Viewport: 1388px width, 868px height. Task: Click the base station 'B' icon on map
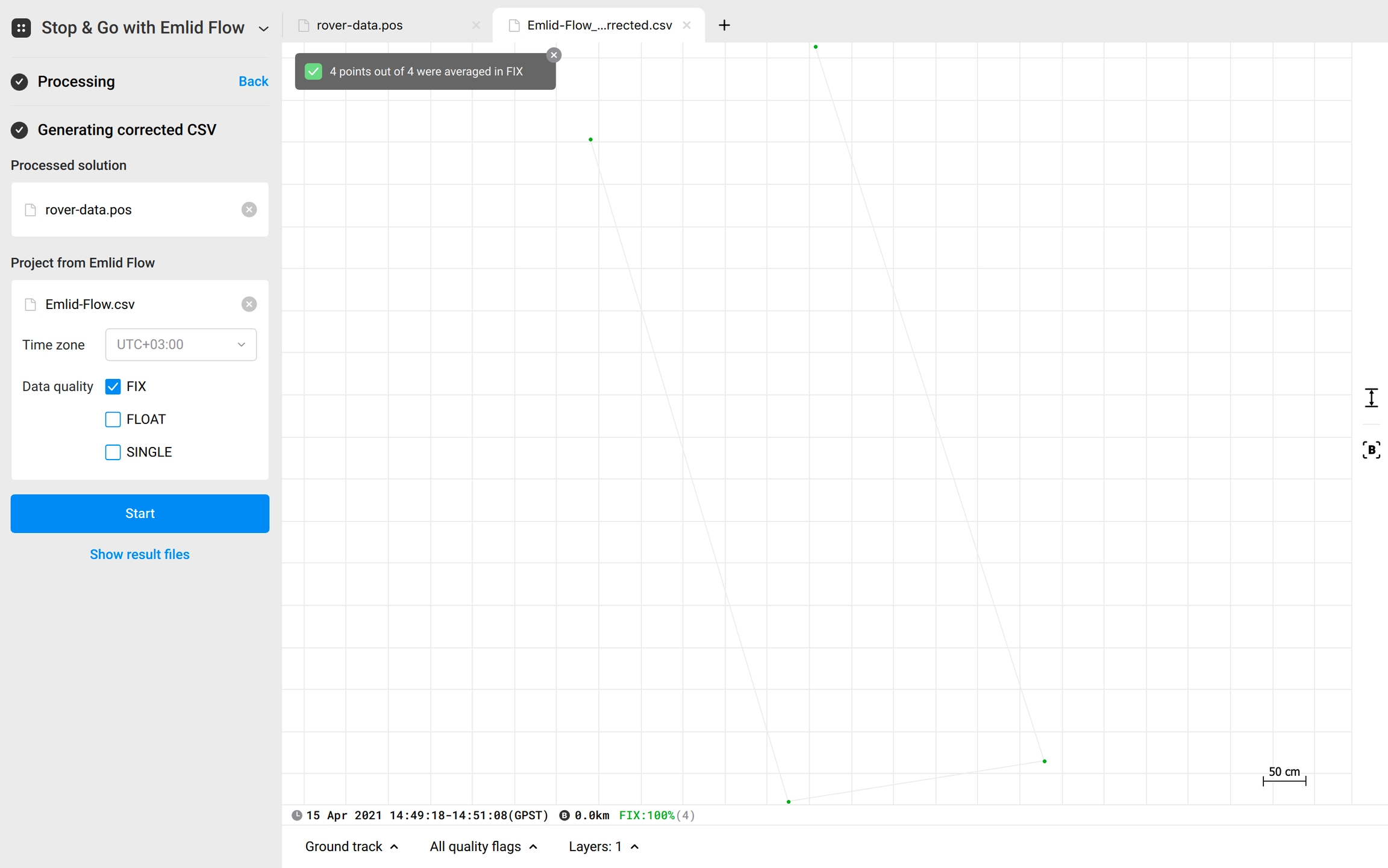point(1372,449)
